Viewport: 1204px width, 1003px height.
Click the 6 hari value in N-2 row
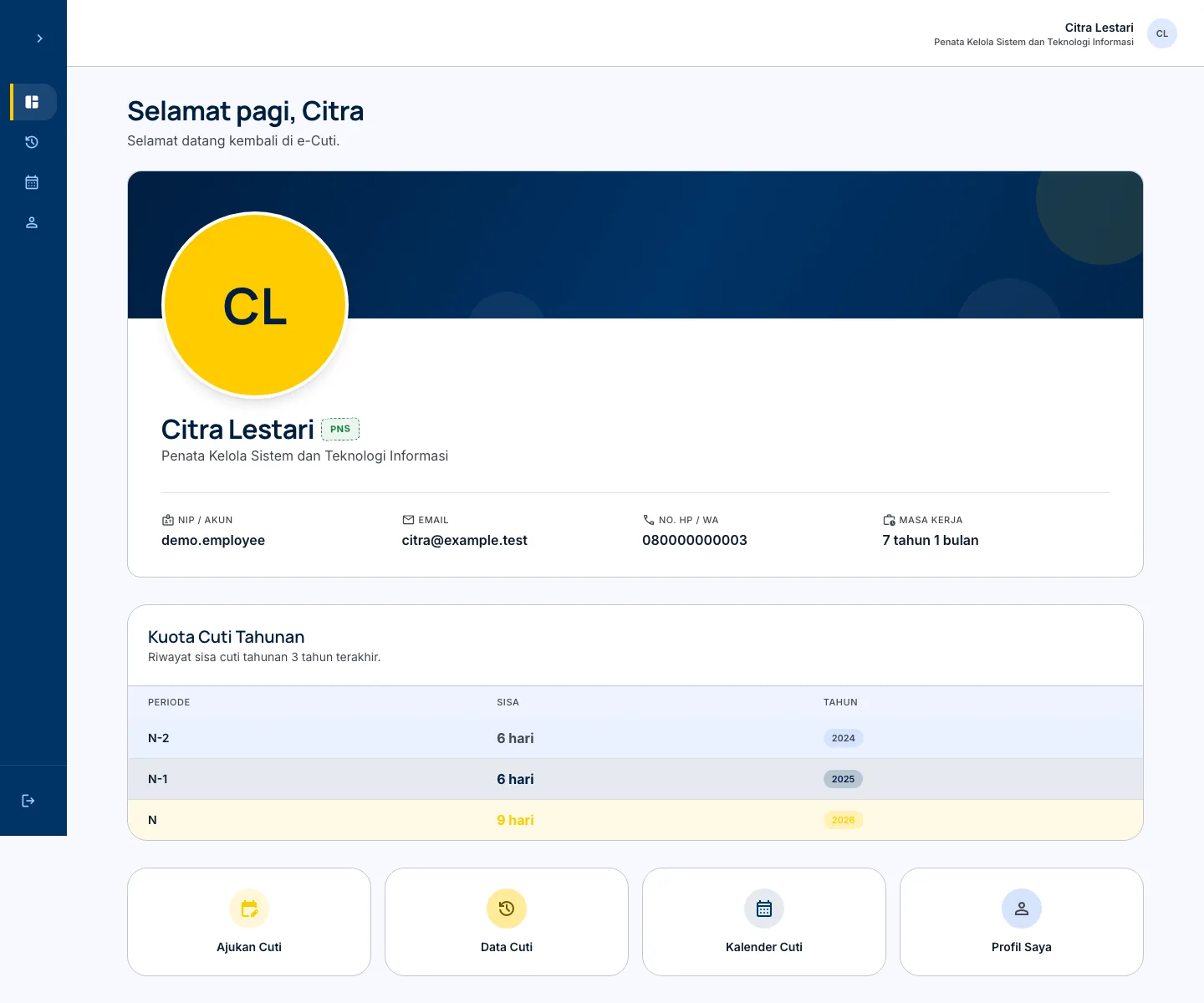[x=515, y=738]
